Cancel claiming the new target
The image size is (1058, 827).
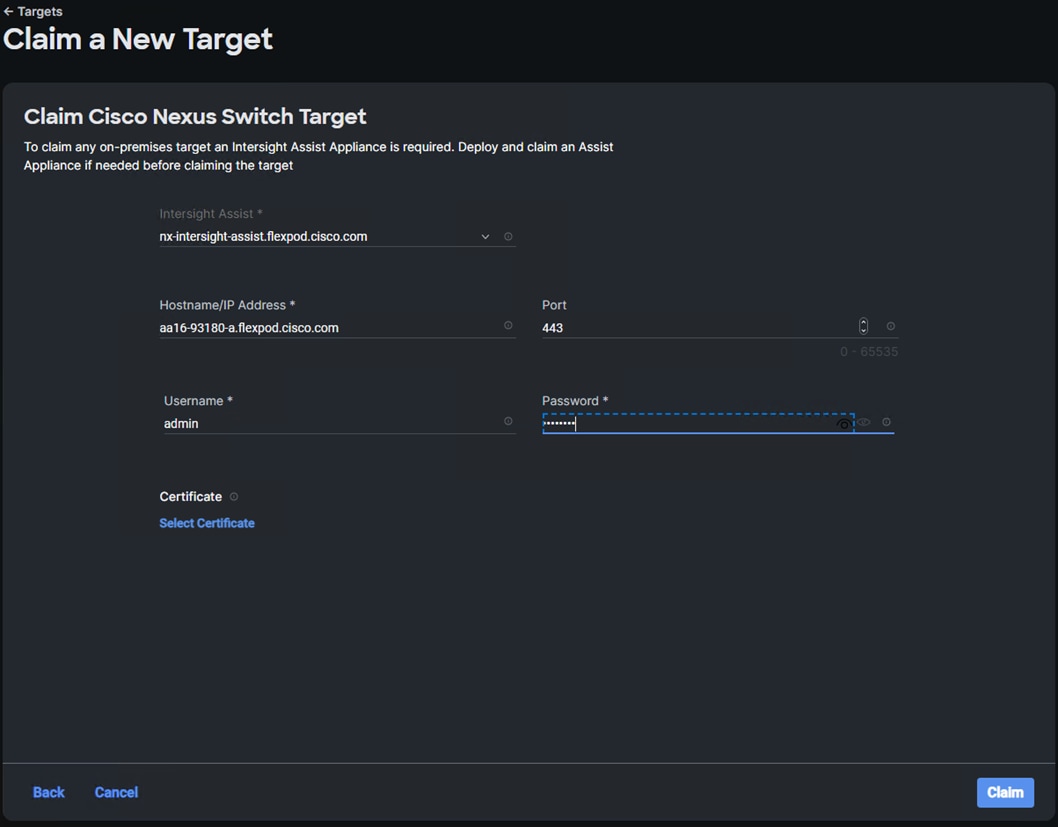116,792
